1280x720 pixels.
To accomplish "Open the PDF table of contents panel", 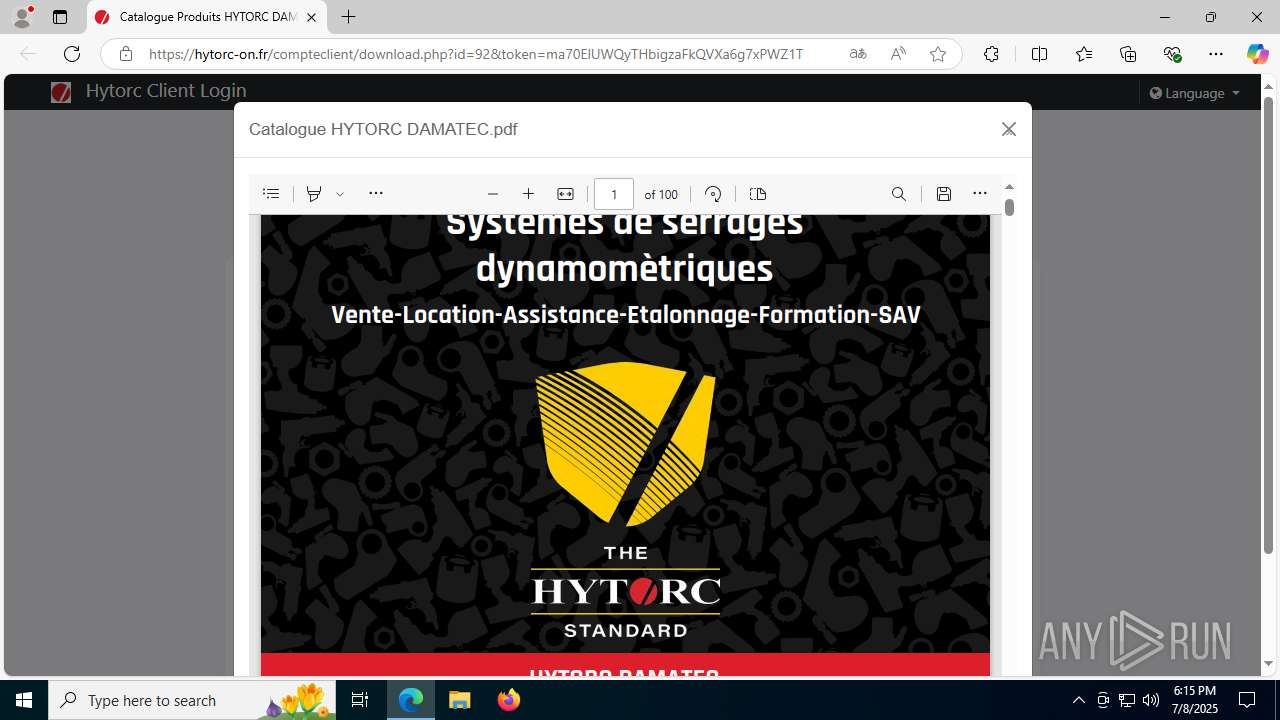I will click(271, 194).
